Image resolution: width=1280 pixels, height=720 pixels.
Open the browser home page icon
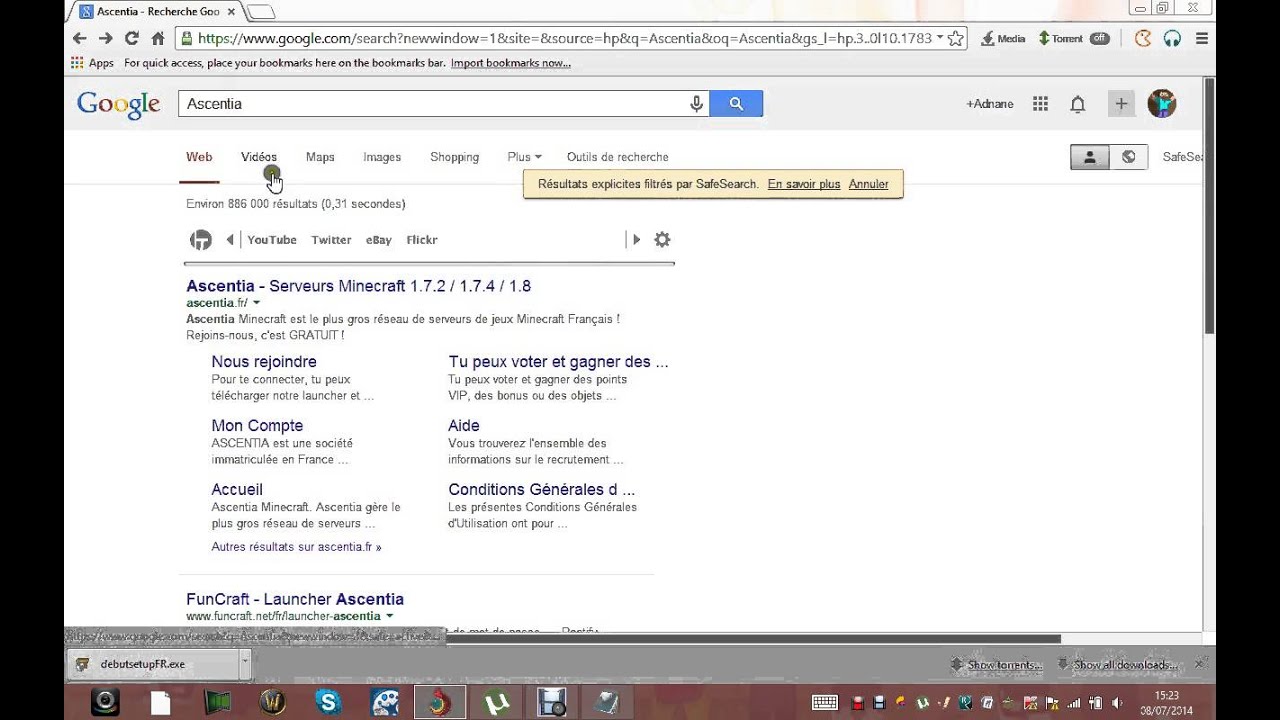tap(157, 38)
